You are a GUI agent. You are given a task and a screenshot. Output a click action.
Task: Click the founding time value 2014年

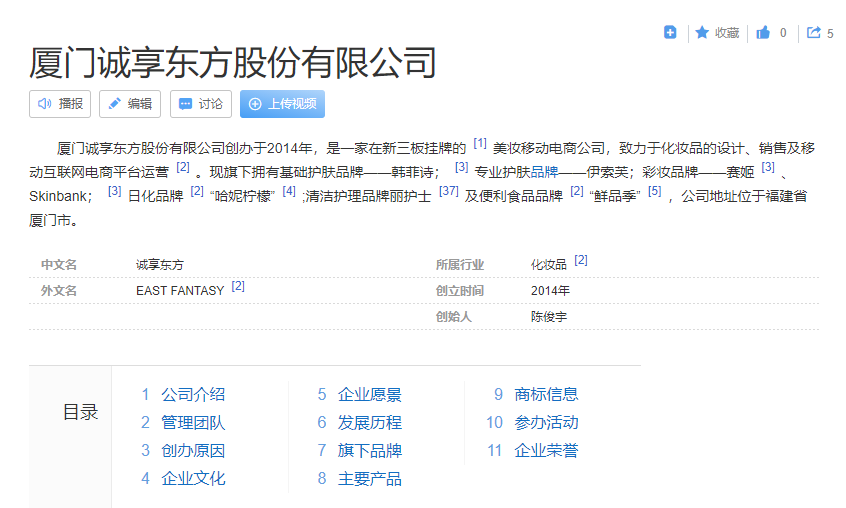point(550,291)
